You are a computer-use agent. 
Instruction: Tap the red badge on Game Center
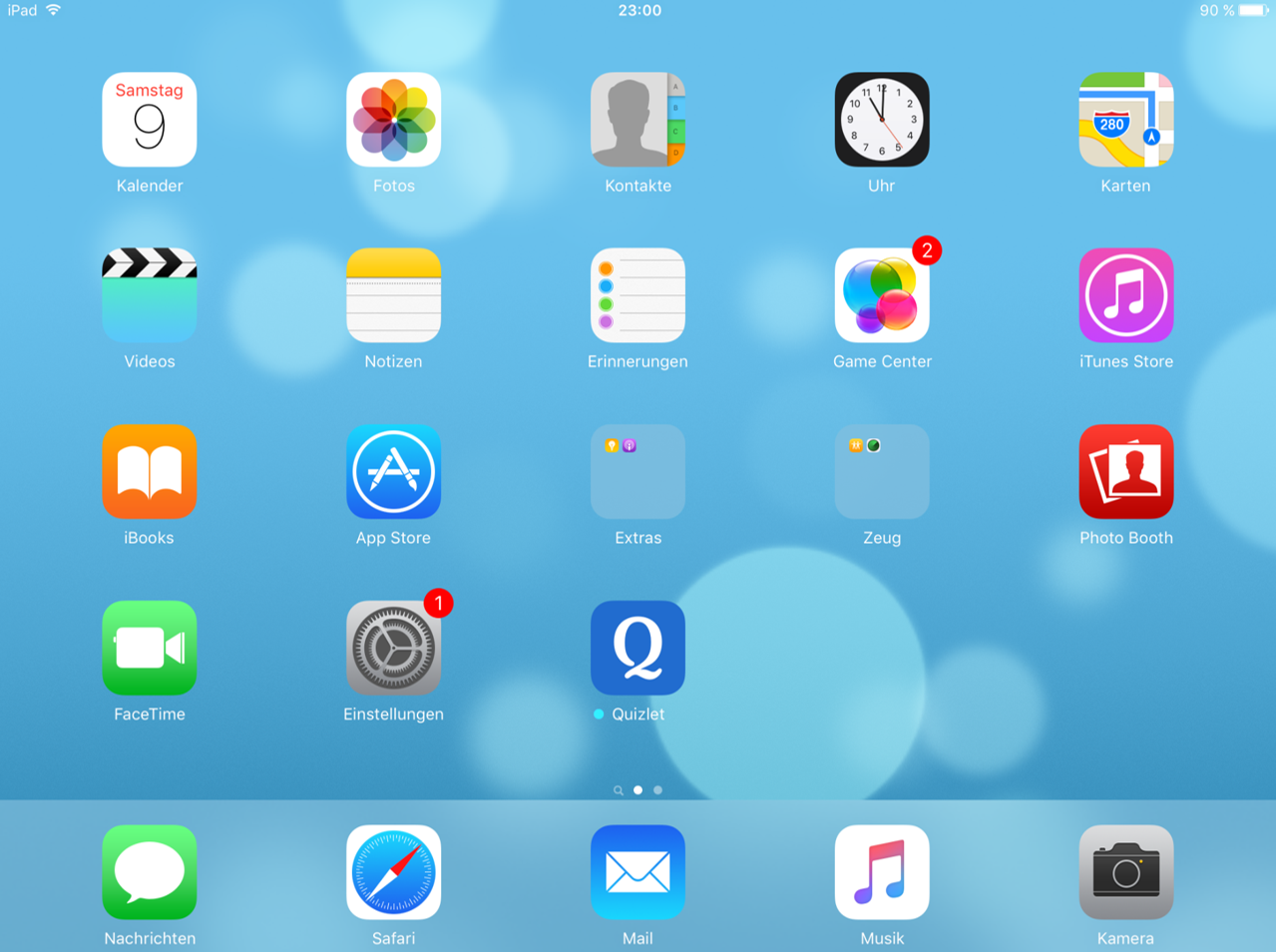[927, 250]
